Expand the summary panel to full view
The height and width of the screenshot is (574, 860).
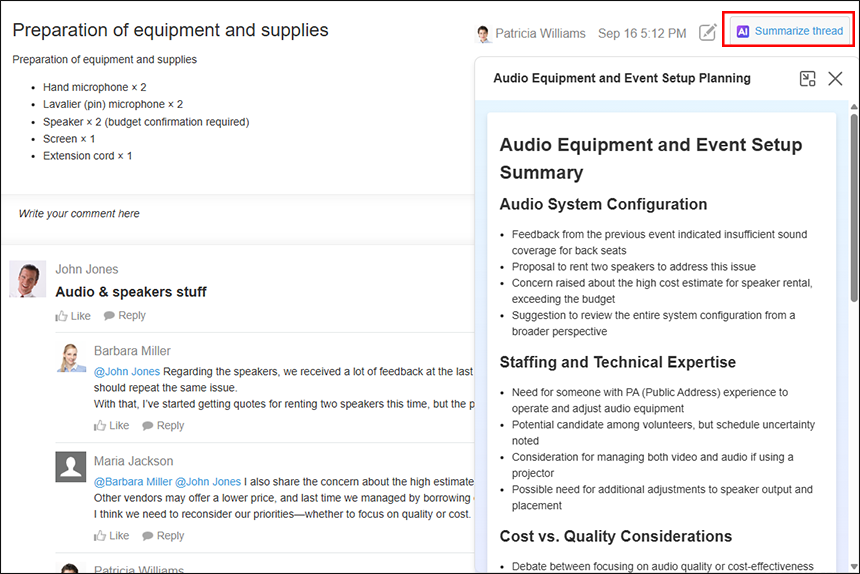pos(808,78)
